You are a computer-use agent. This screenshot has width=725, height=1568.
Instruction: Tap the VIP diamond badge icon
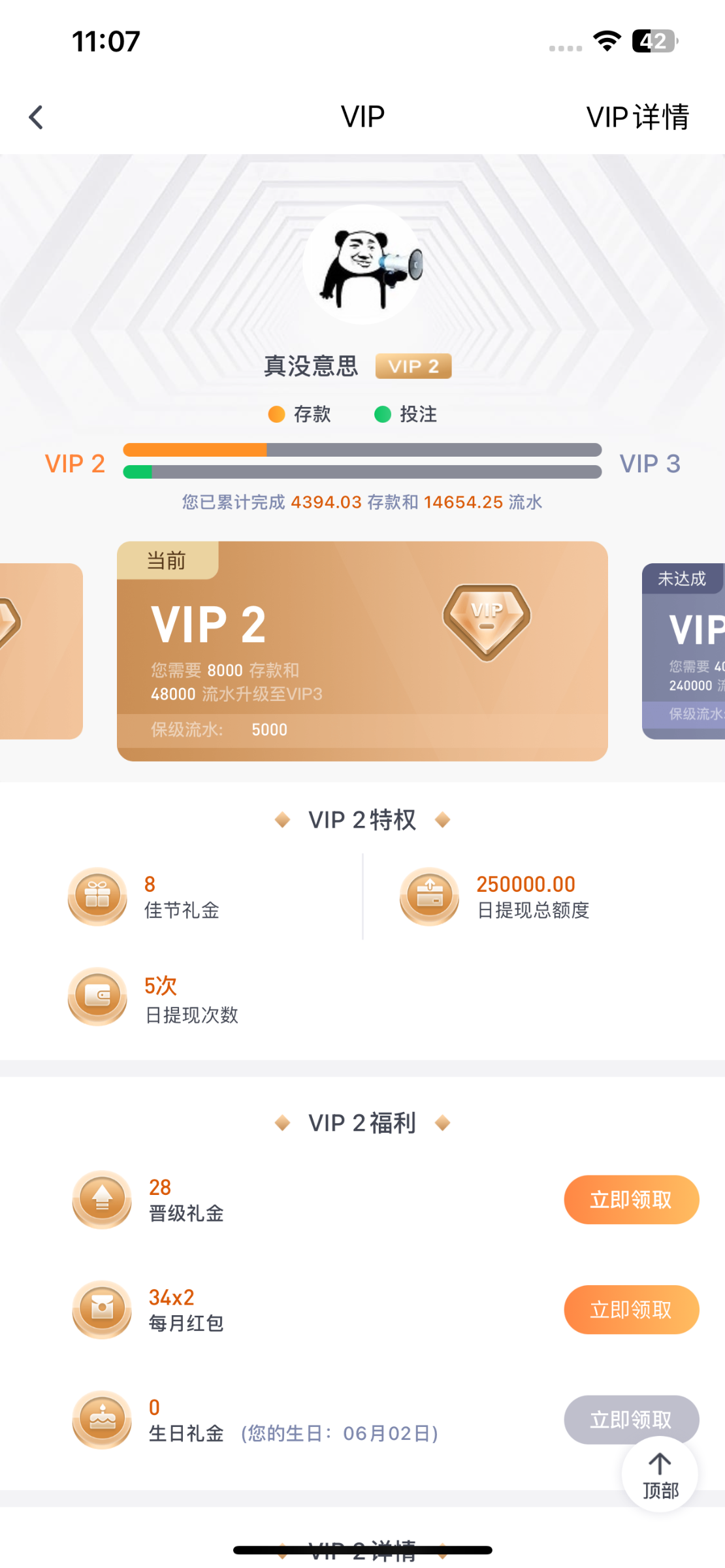coord(487,621)
